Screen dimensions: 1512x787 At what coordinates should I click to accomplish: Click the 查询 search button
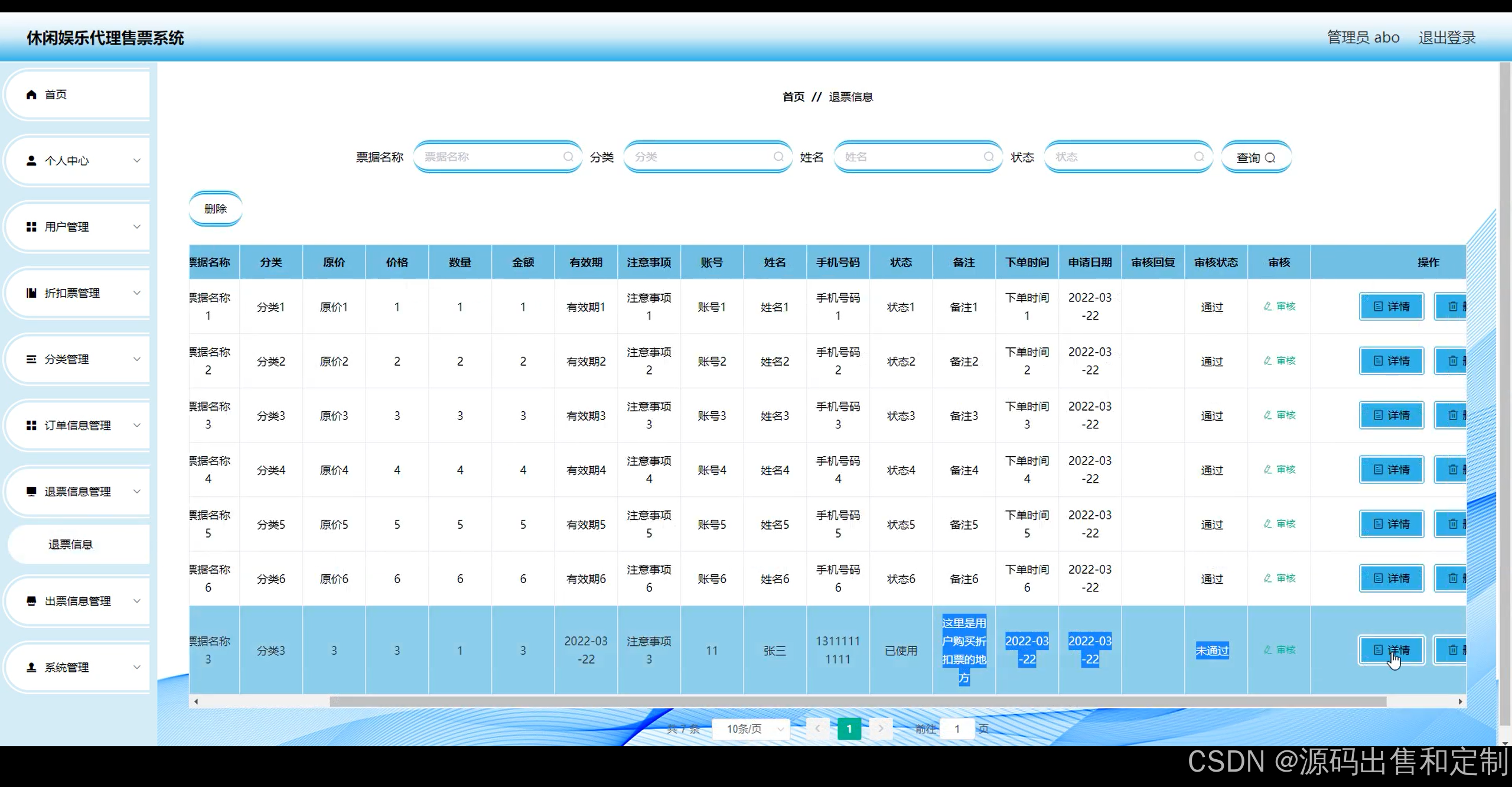[x=1256, y=158]
